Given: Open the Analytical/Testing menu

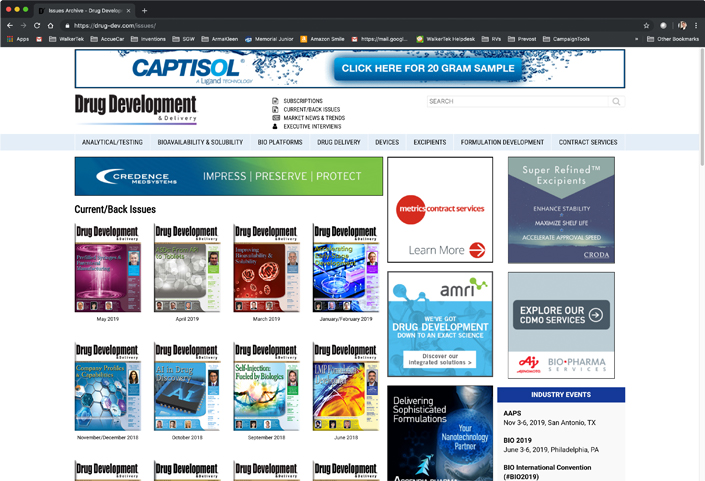Looking at the screenshot, I should (112, 142).
